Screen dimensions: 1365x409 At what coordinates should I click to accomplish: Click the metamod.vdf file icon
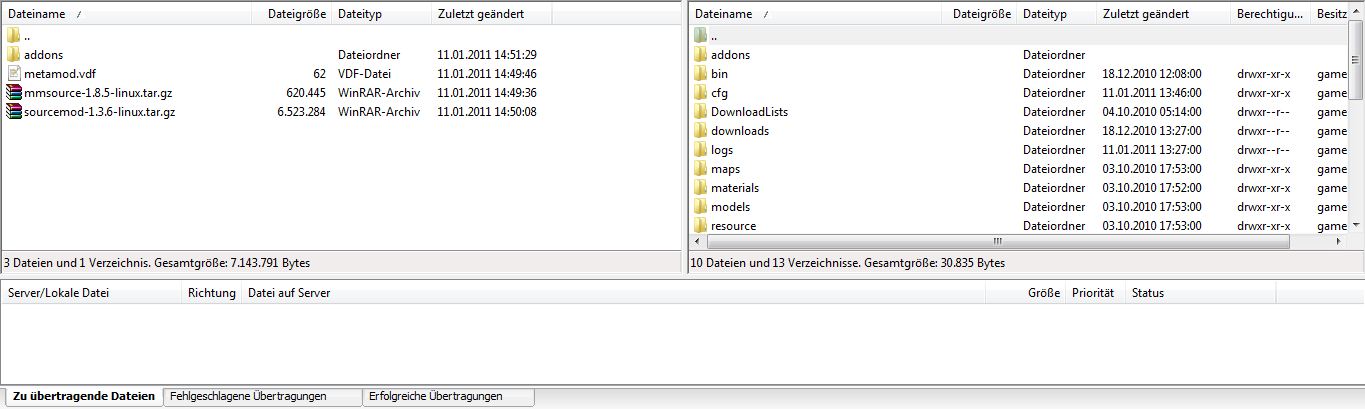pyautogui.click(x=13, y=74)
